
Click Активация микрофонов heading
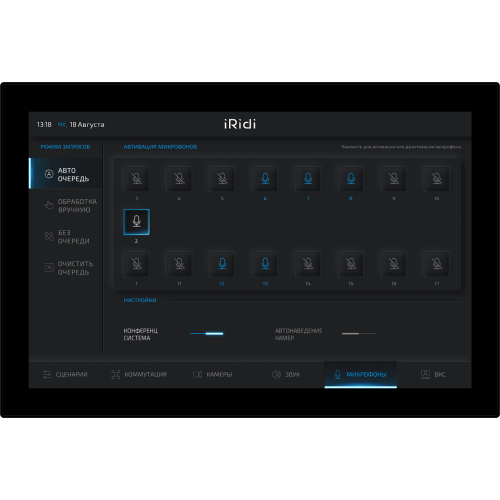160,147
